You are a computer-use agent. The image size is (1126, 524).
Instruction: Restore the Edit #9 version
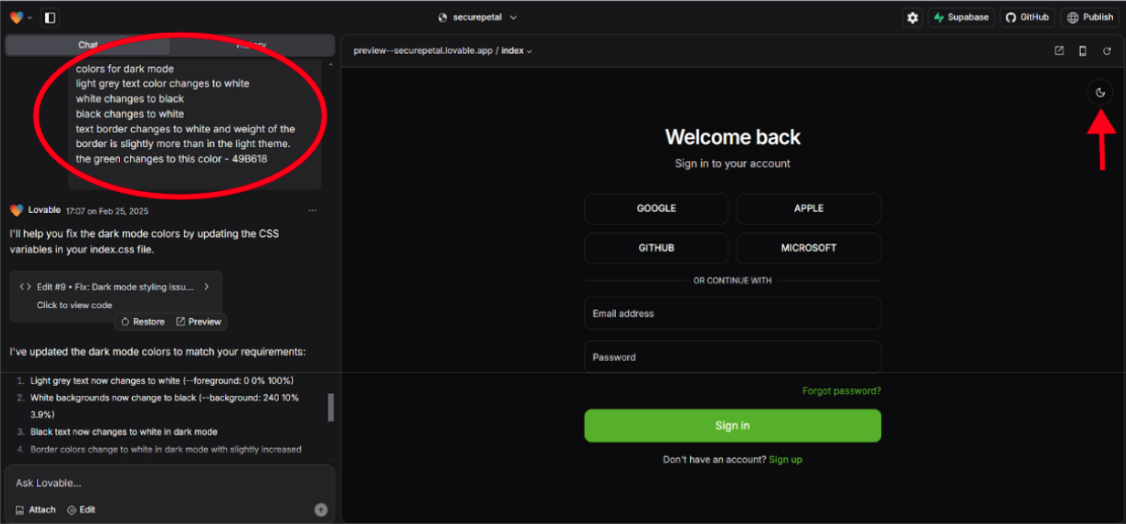pos(143,322)
